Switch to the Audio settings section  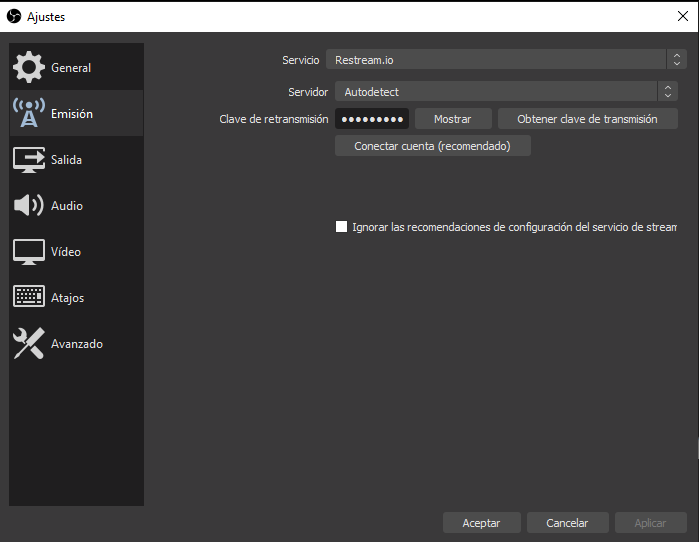point(76,205)
